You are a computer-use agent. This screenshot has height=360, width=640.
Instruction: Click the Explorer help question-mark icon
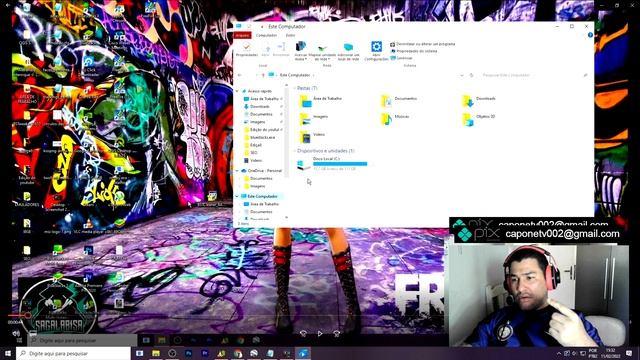click(590, 35)
